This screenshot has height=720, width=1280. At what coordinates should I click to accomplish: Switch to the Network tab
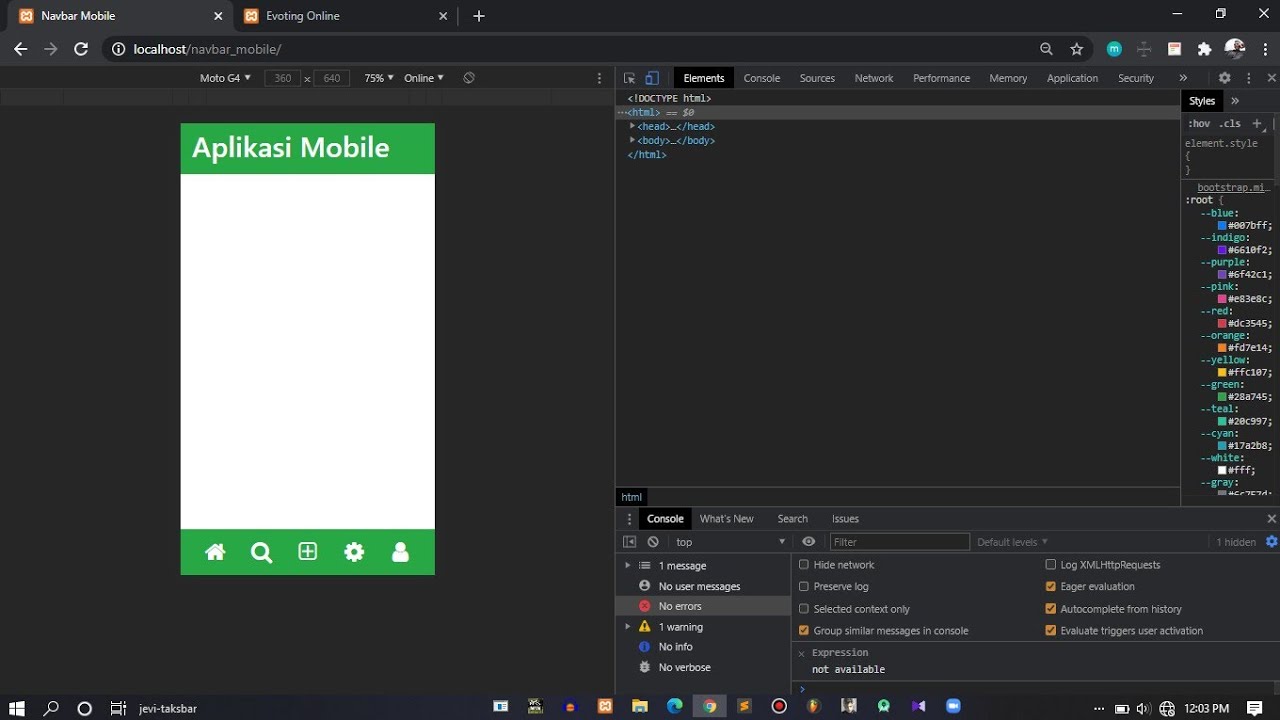coord(874,78)
